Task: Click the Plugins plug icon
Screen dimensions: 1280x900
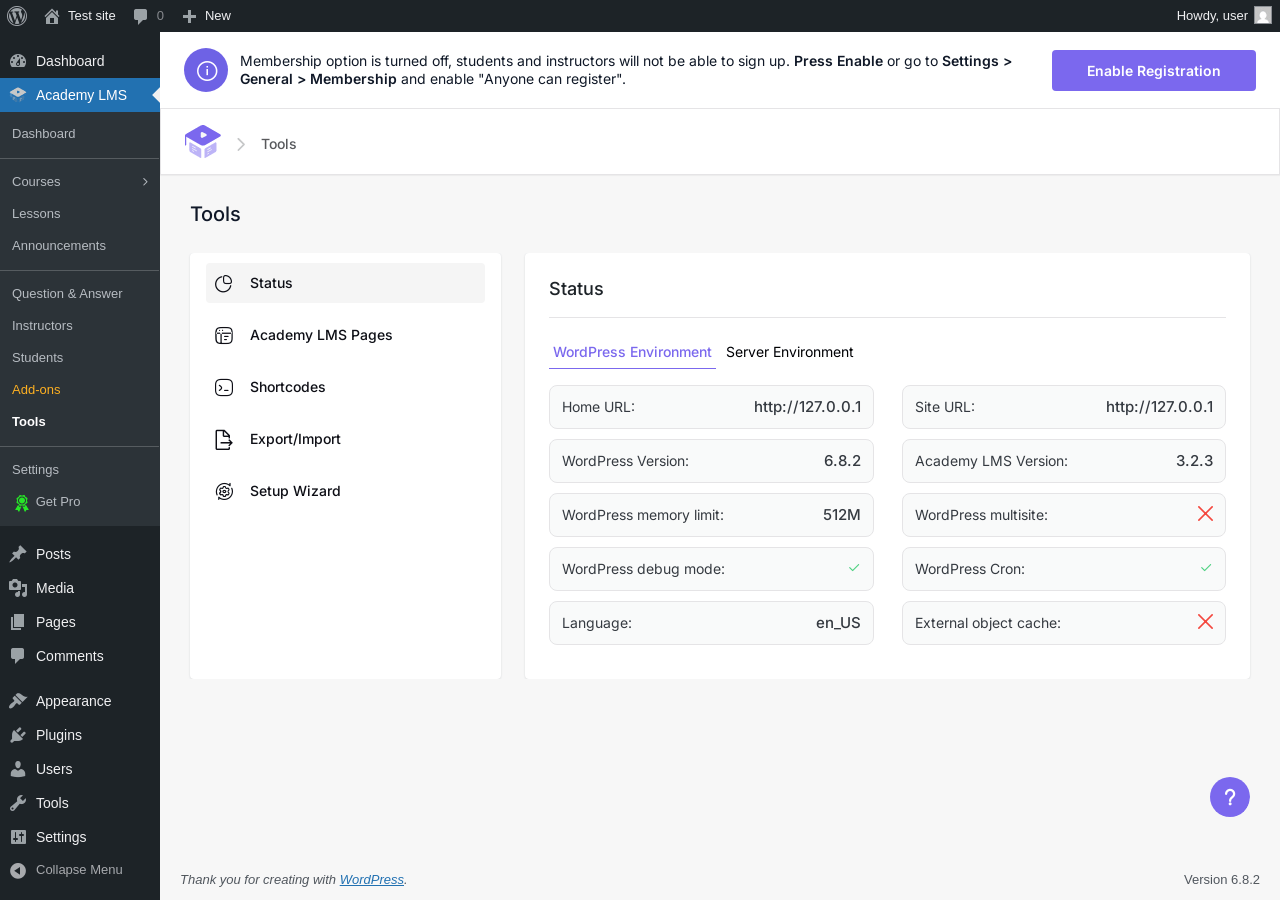Action: pos(18,735)
